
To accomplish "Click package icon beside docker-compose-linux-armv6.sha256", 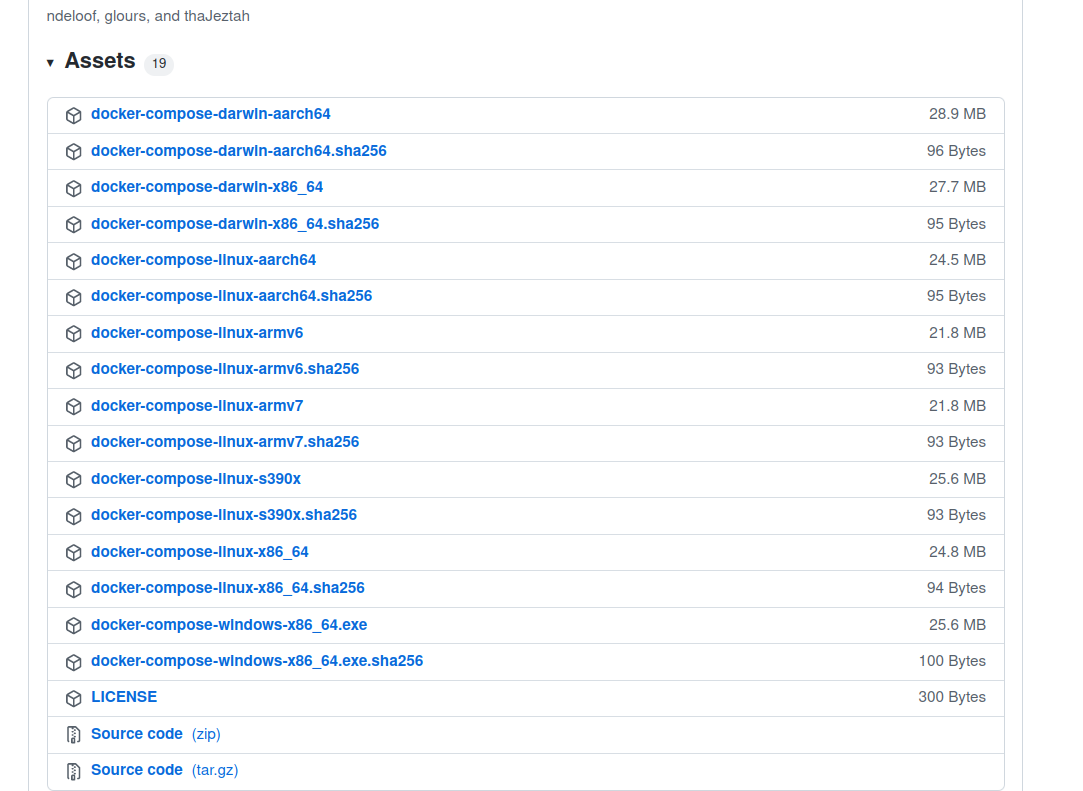I will pos(74,370).
